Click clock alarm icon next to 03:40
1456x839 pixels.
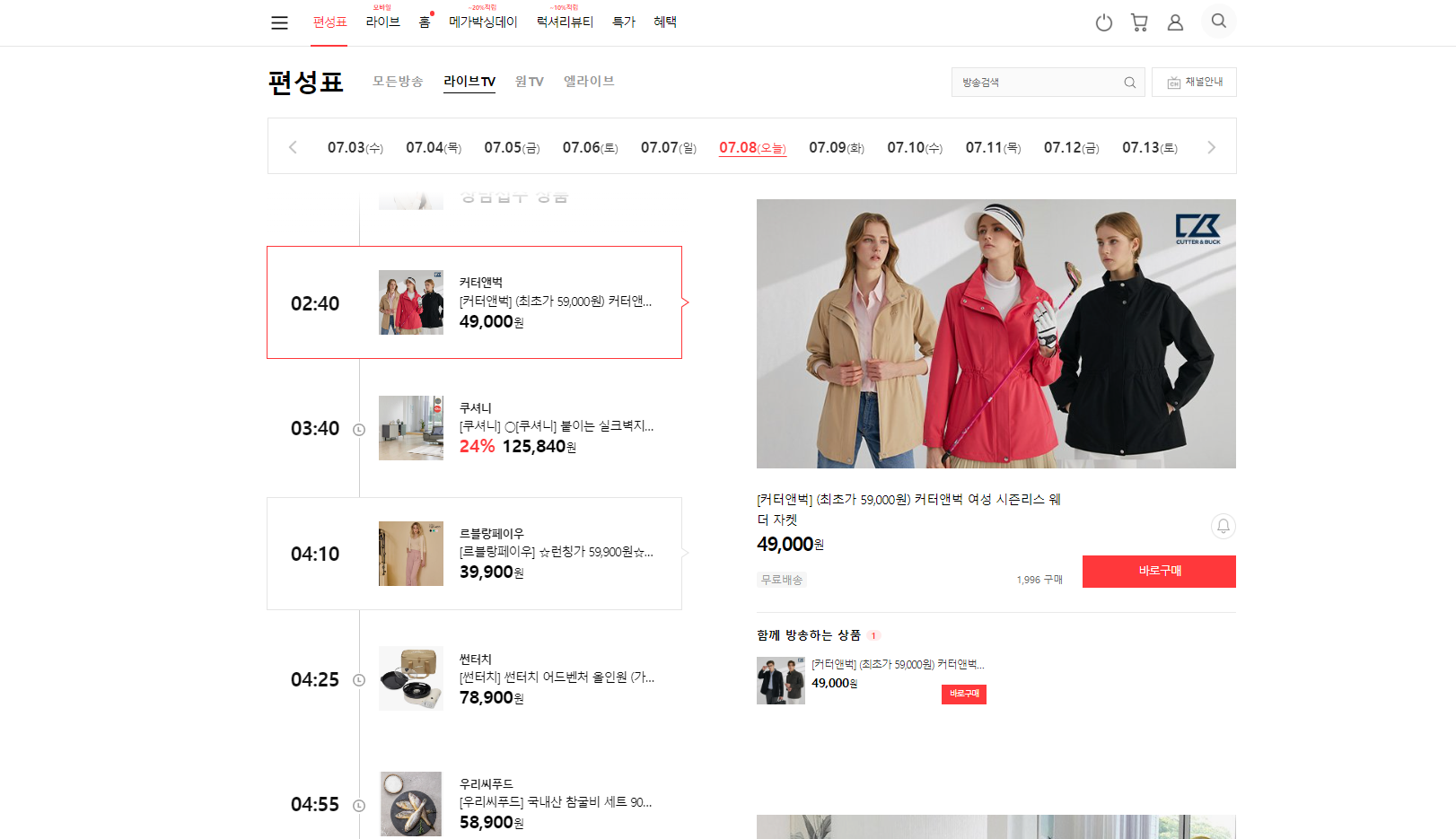359,430
